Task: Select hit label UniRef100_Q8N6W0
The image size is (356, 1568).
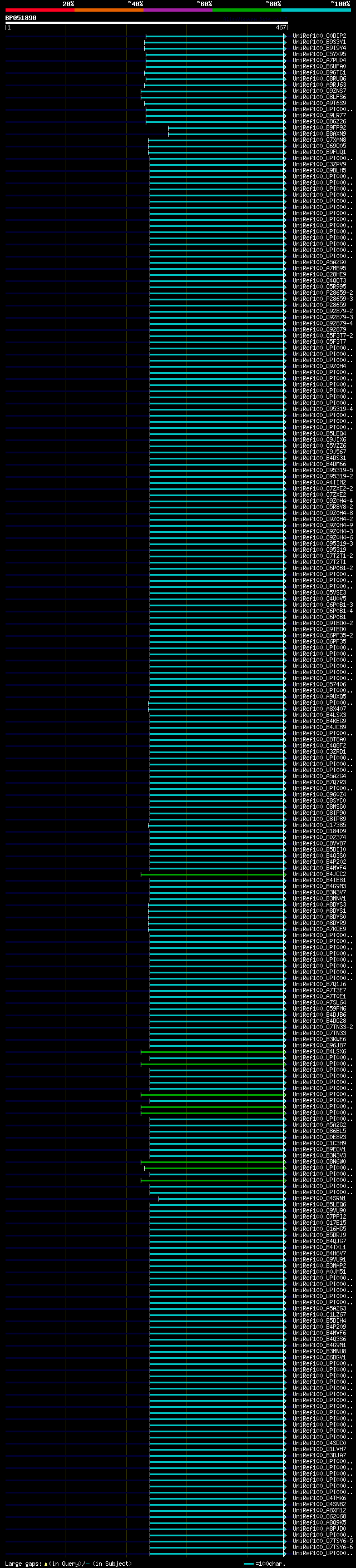Action: tap(319, 1161)
